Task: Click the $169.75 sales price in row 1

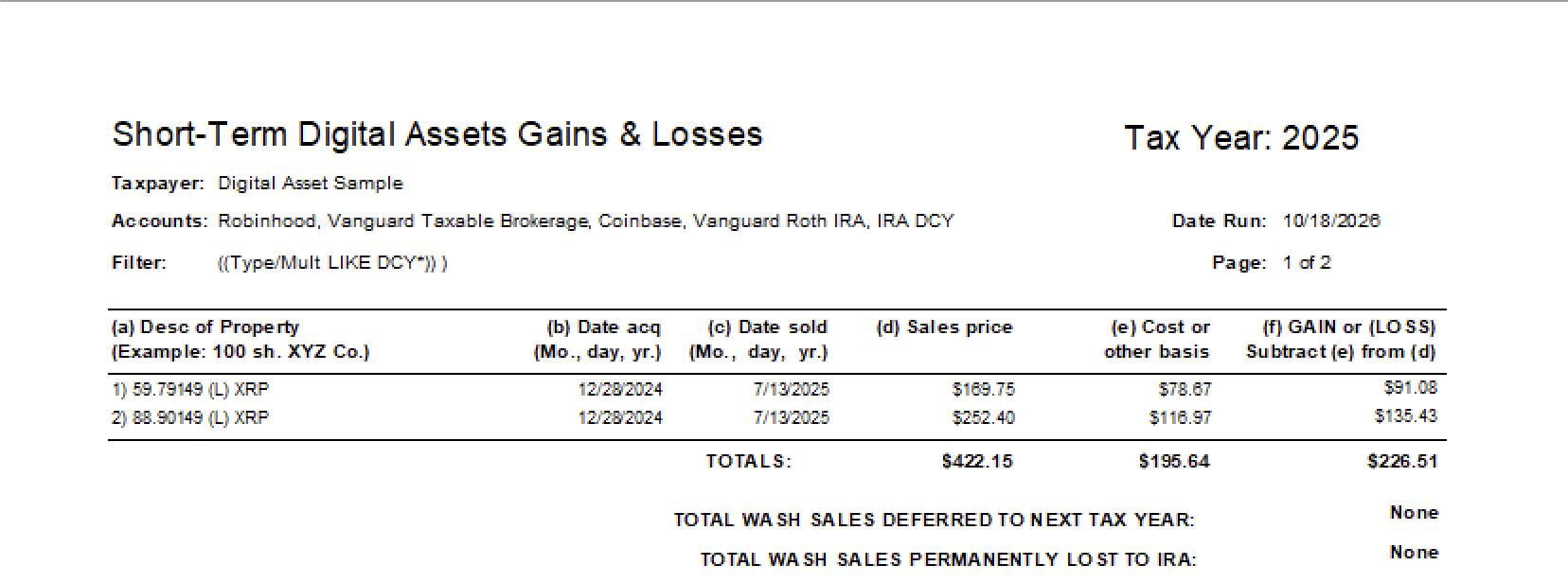Action: (x=983, y=389)
